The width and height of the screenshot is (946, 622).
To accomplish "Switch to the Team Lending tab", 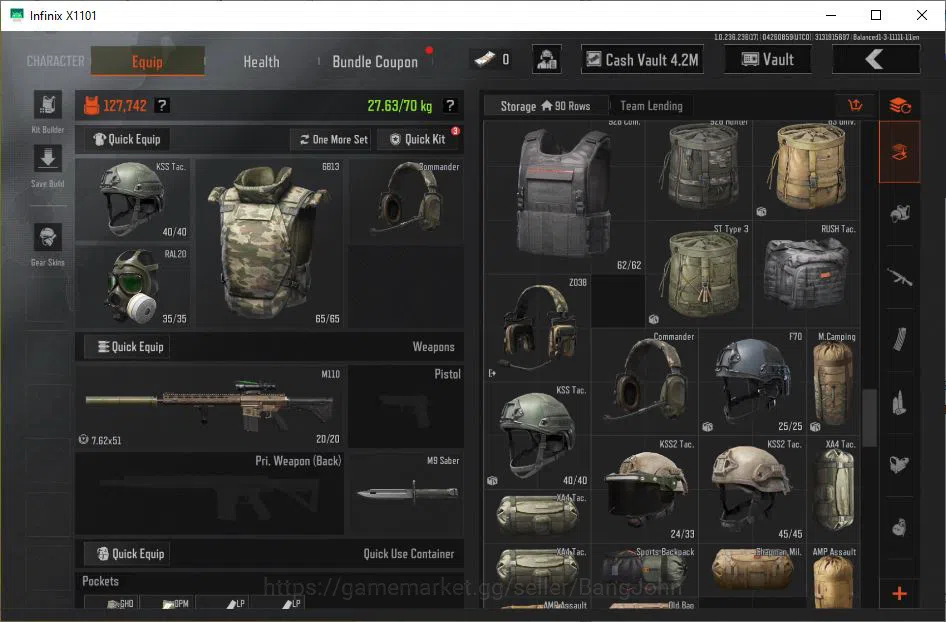I will pyautogui.click(x=651, y=106).
